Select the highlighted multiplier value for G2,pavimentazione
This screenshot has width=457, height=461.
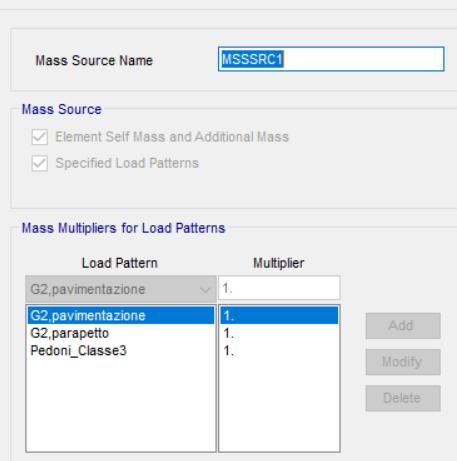coord(279,315)
